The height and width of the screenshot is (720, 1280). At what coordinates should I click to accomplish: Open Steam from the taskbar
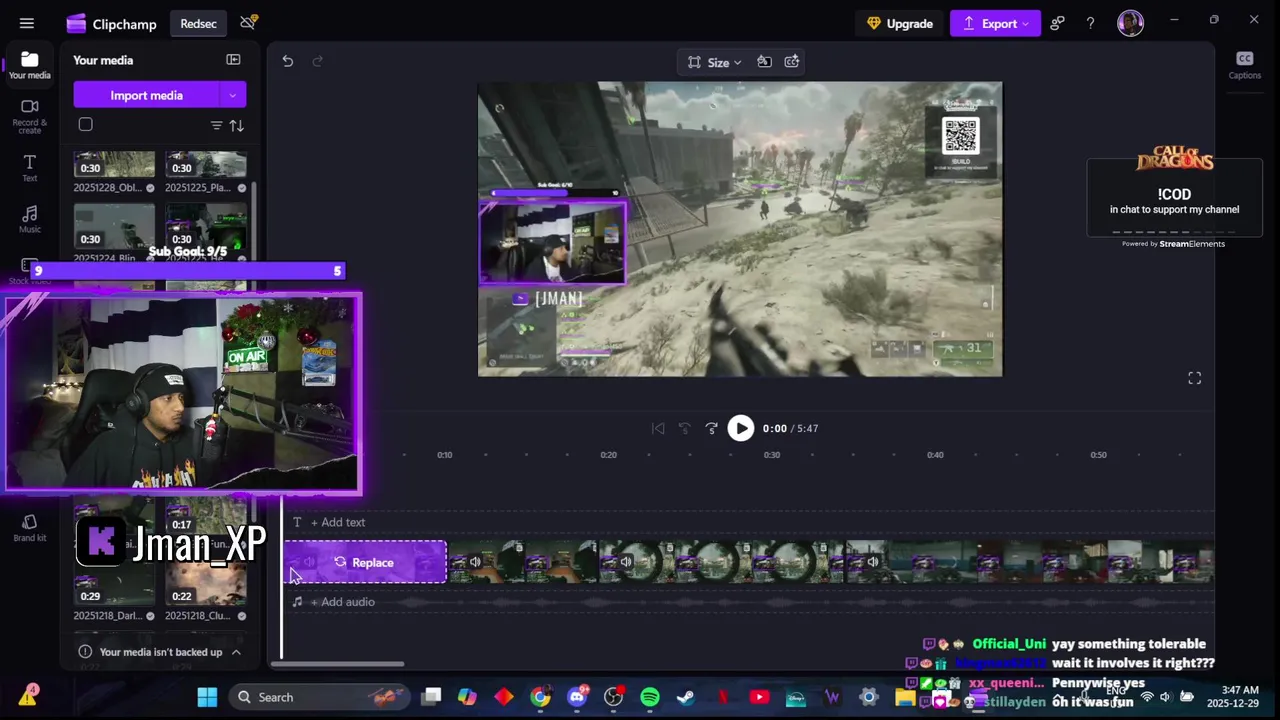pyautogui.click(x=686, y=697)
